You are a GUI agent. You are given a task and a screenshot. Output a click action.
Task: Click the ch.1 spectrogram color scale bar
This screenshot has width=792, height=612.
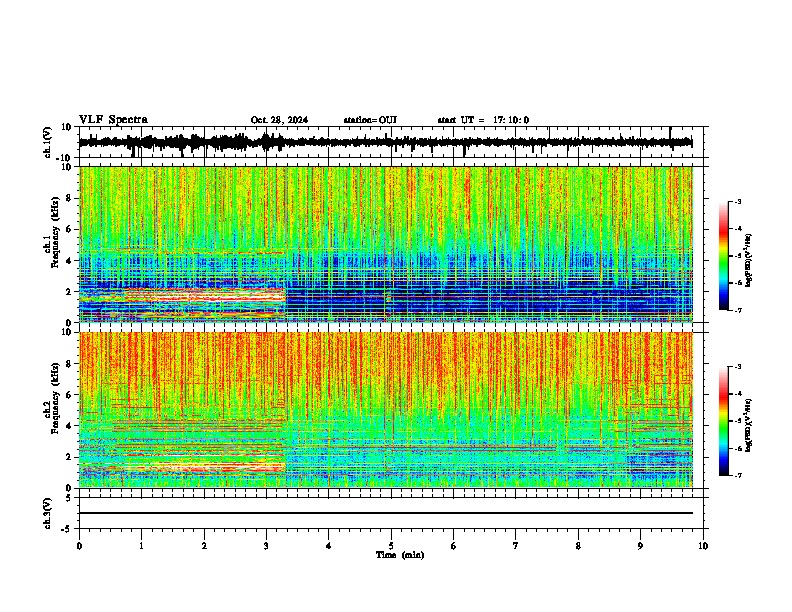tap(724, 256)
